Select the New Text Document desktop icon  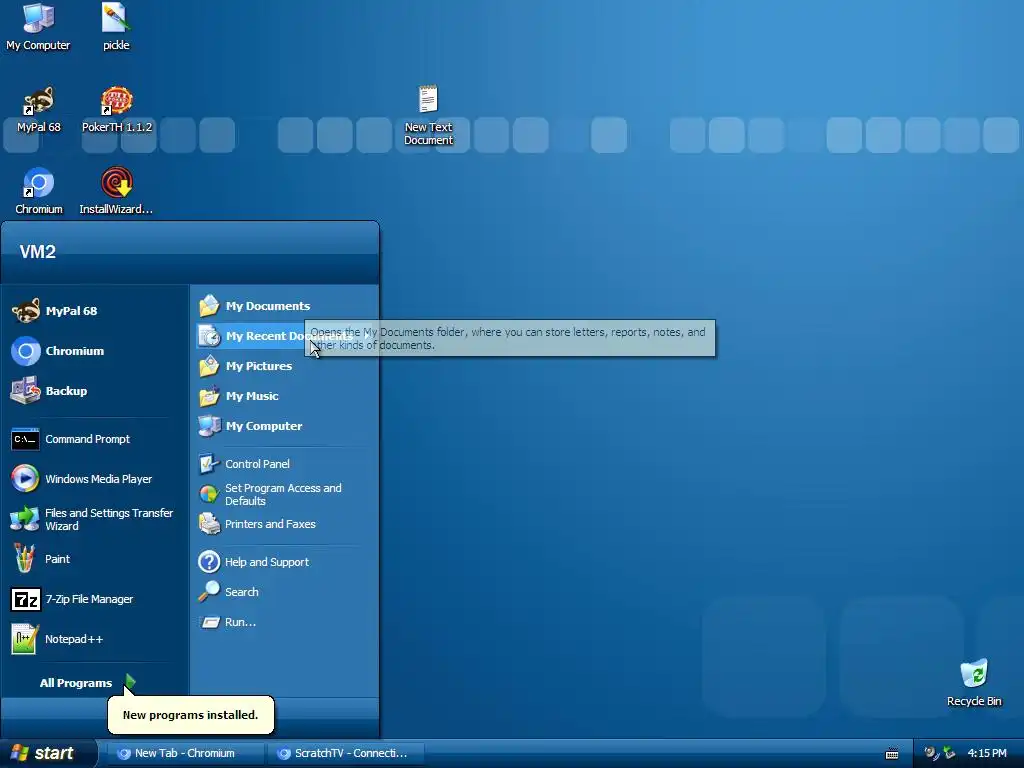(428, 115)
